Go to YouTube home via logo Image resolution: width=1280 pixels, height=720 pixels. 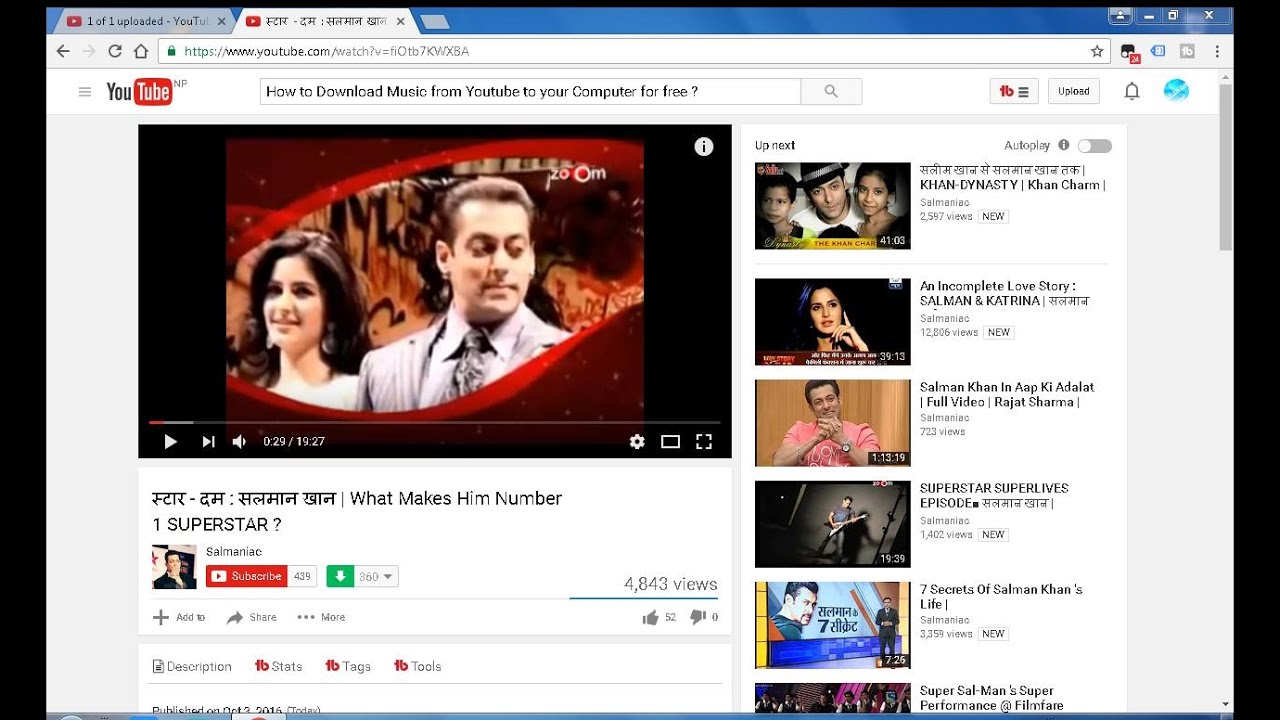tap(140, 92)
